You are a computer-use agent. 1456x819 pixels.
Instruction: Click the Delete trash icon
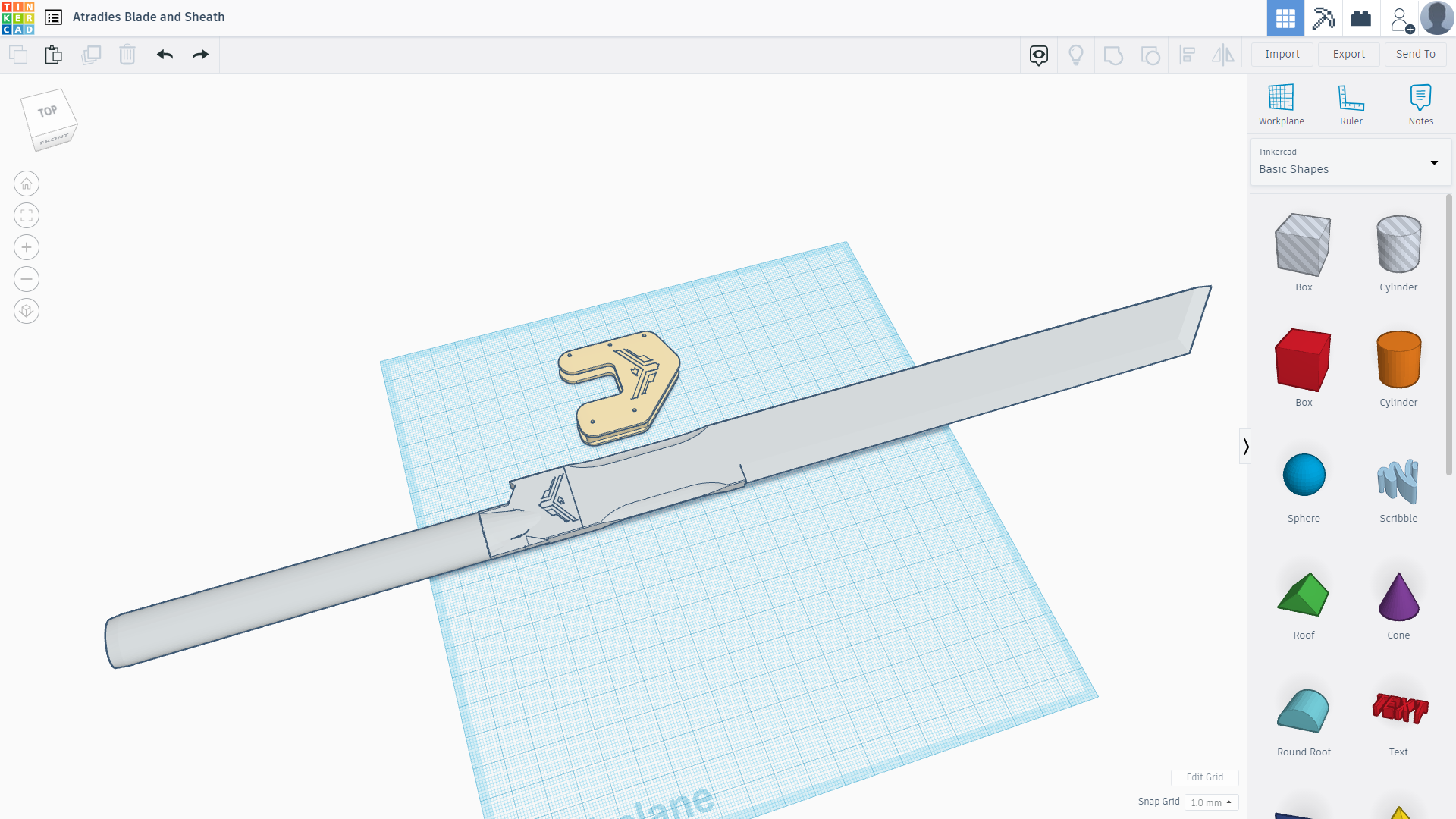(x=127, y=55)
